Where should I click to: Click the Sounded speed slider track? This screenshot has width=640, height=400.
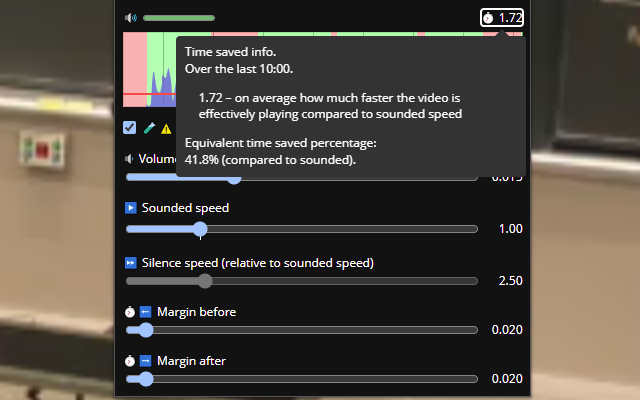click(340, 229)
